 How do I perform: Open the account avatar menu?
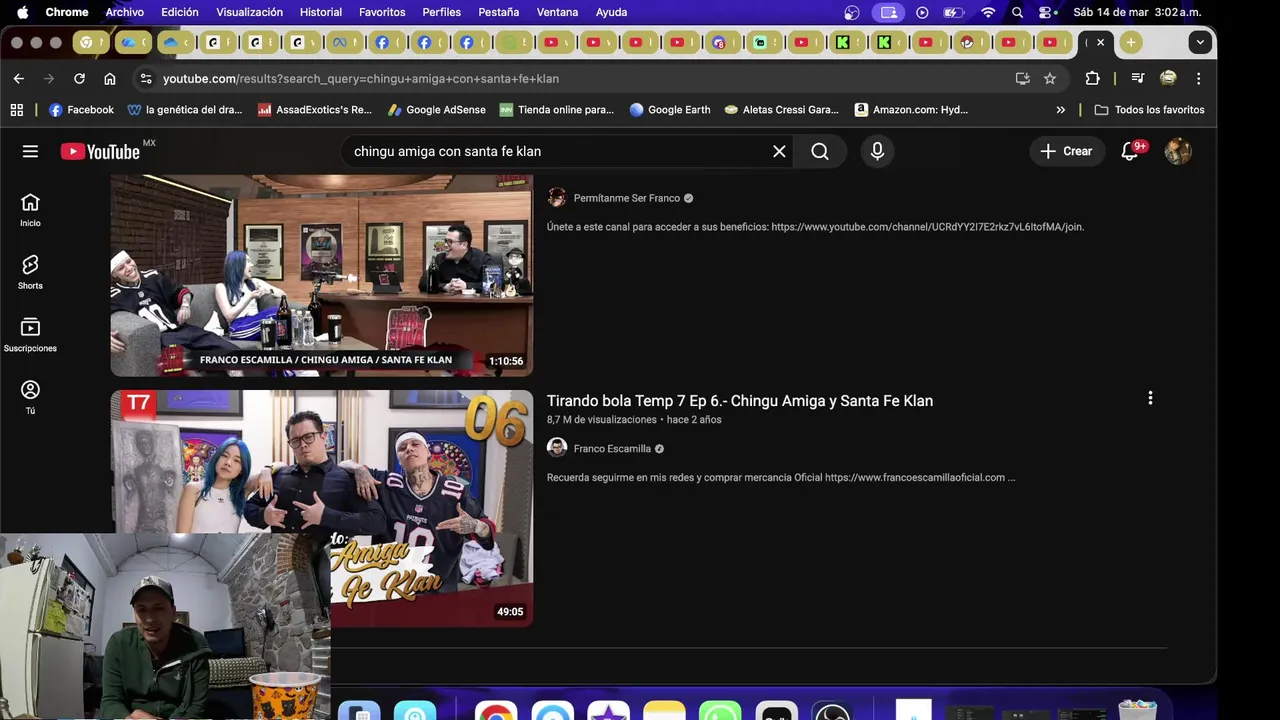pos(1178,151)
